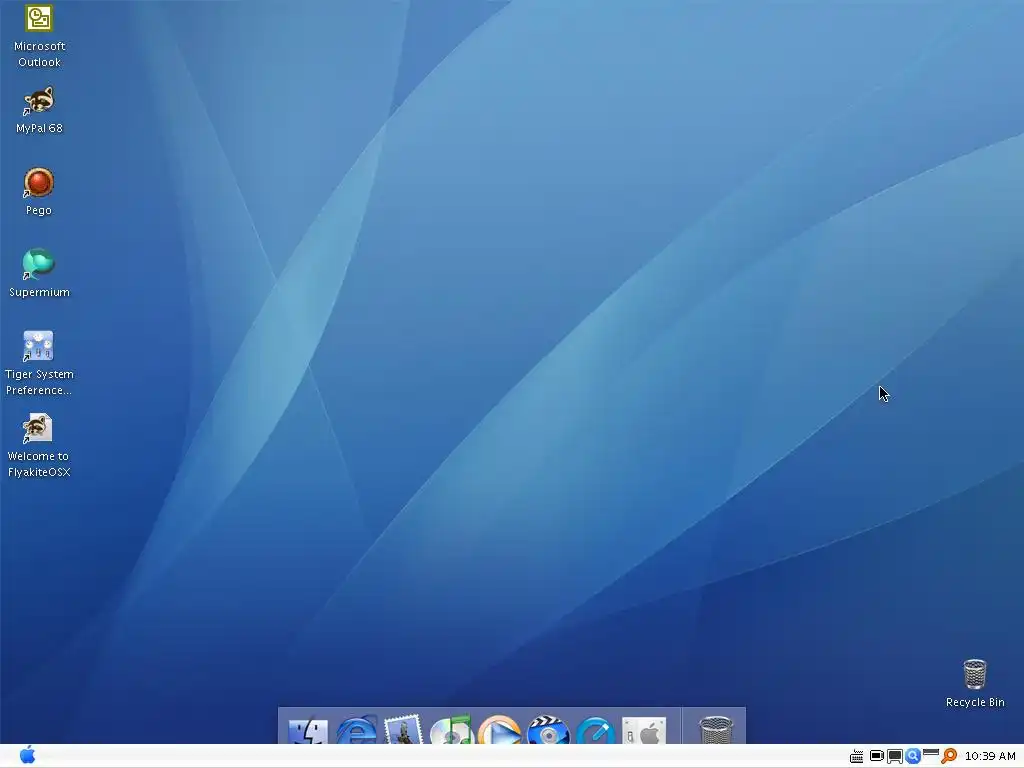Open System Preferences from the dock
Image resolution: width=1024 pixels, height=768 pixels.
pos(643,730)
